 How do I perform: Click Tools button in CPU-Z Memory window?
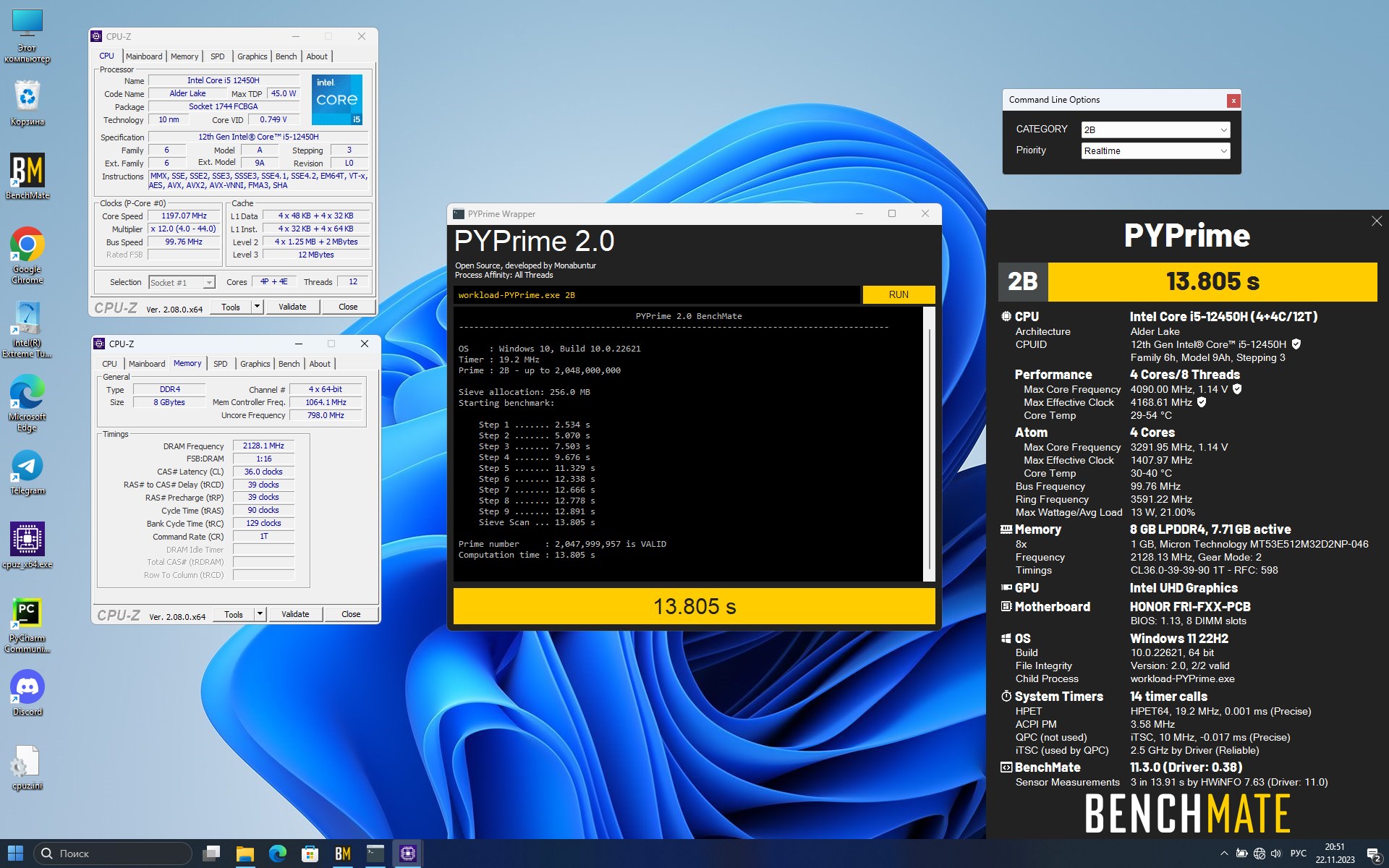tap(234, 614)
